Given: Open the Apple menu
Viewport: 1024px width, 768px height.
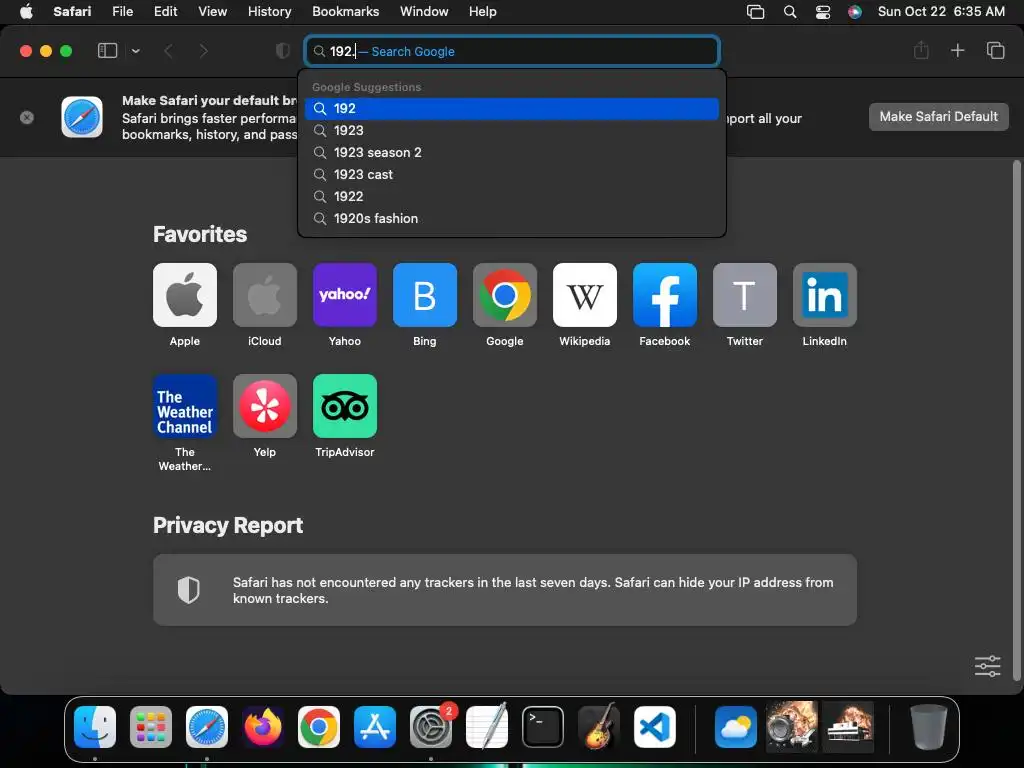Looking at the screenshot, I should (x=26, y=11).
